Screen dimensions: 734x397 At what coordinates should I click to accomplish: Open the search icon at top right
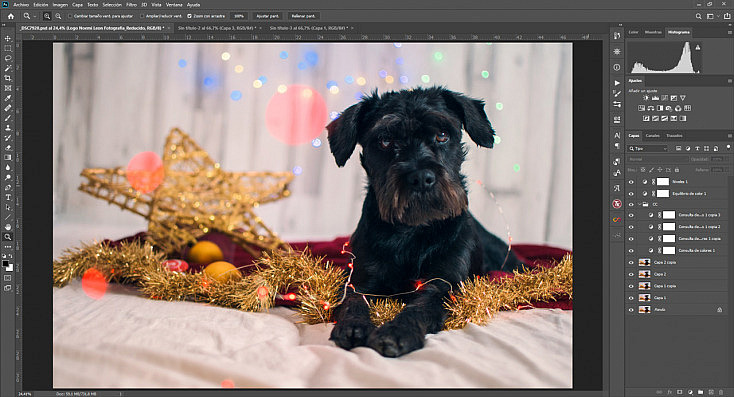[x=698, y=16]
